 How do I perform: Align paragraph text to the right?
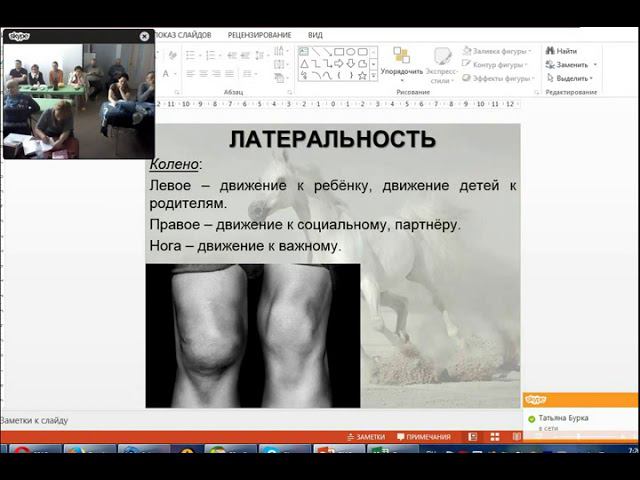pyautogui.click(x=216, y=74)
